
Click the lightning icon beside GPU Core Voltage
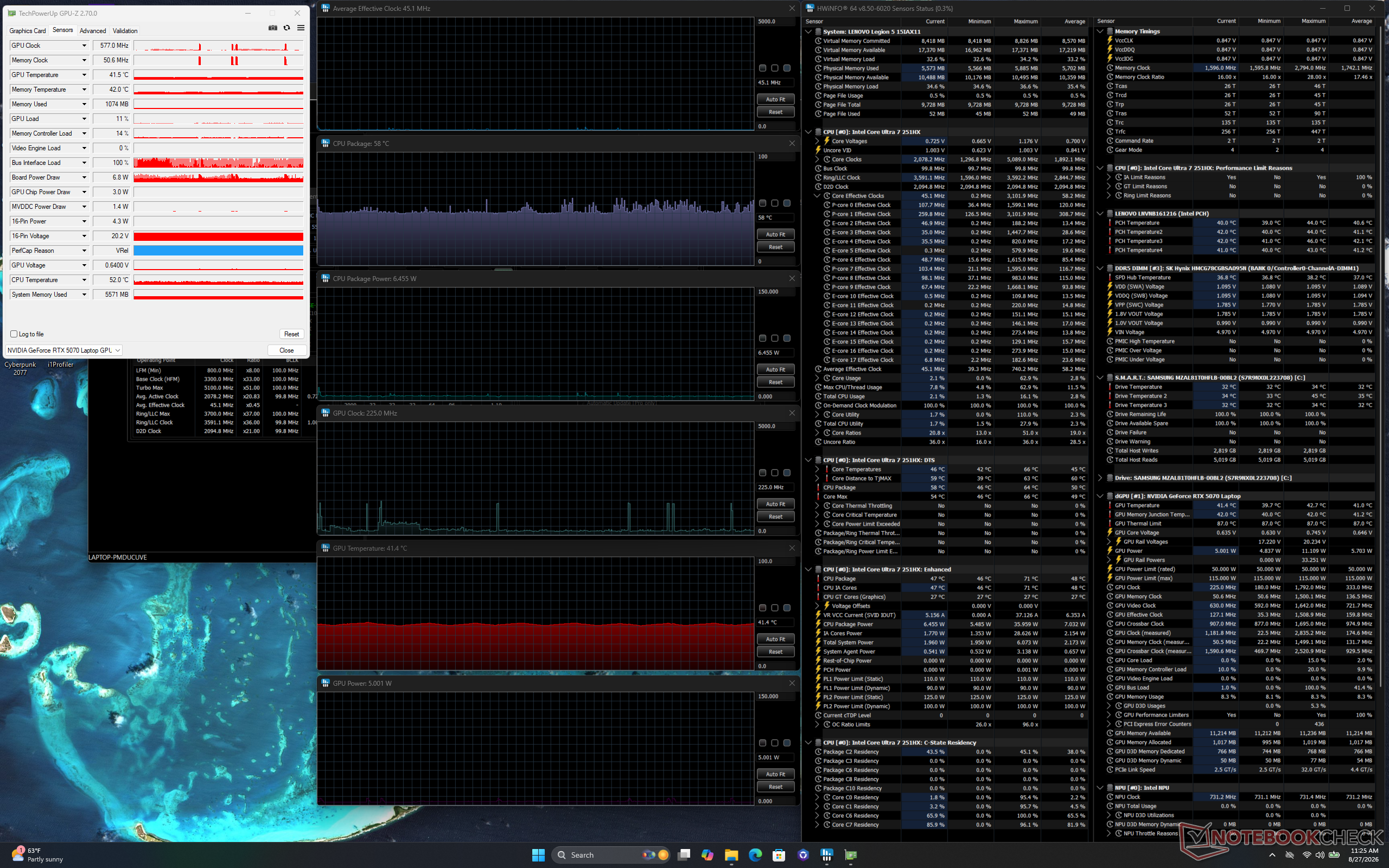coord(1110,533)
